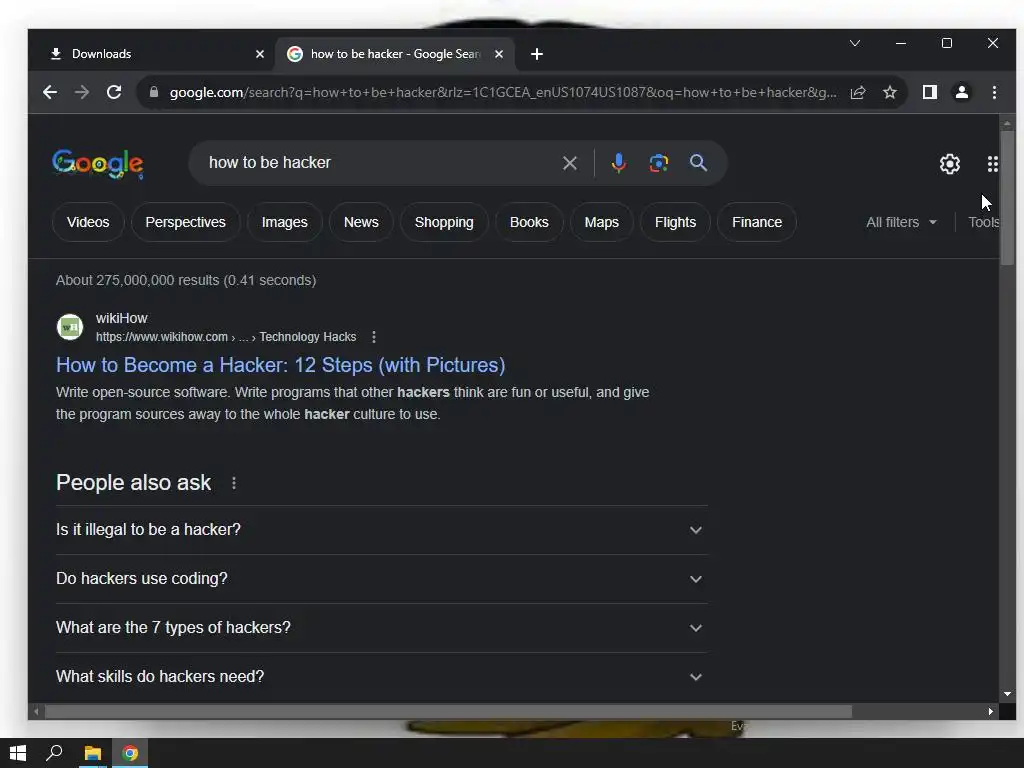Filter results by Maps
Image resolution: width=1024 pixels, height=768 pixels.
601,223
